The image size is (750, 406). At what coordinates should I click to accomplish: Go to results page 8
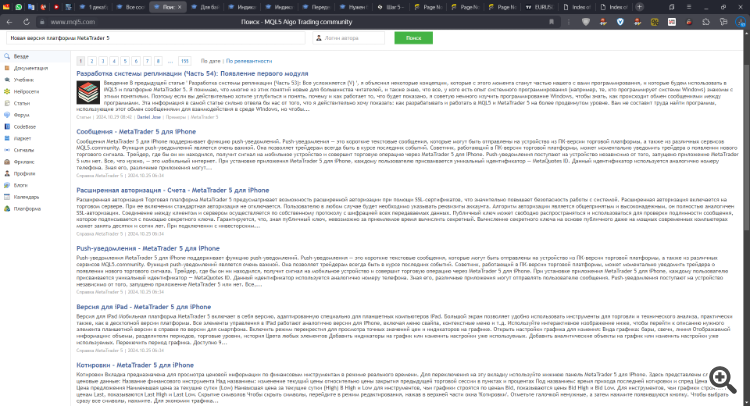pos(158,61)
